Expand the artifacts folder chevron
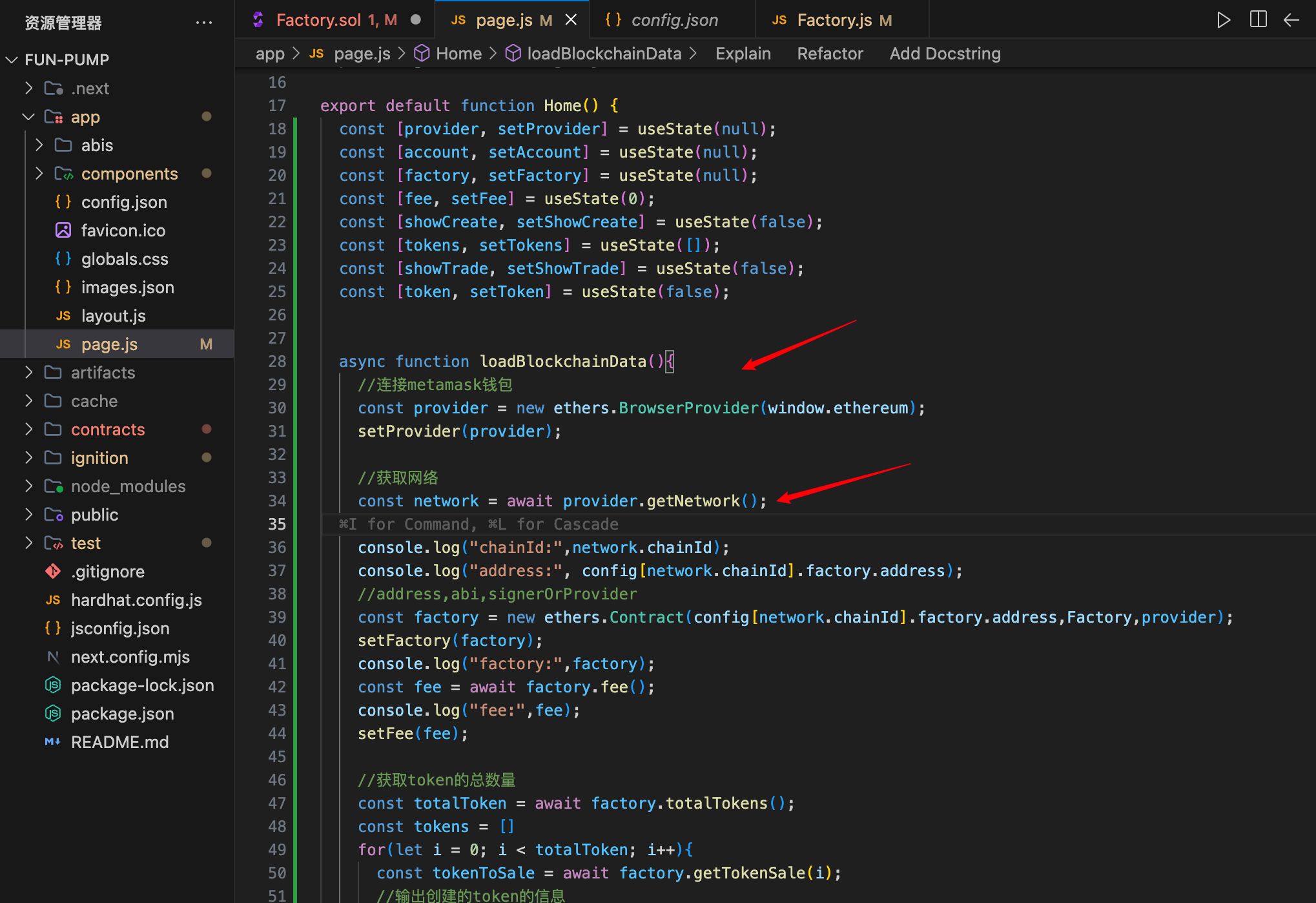Image resolution: width=1316 pixels, height=903 pixels. click(28, 372)
